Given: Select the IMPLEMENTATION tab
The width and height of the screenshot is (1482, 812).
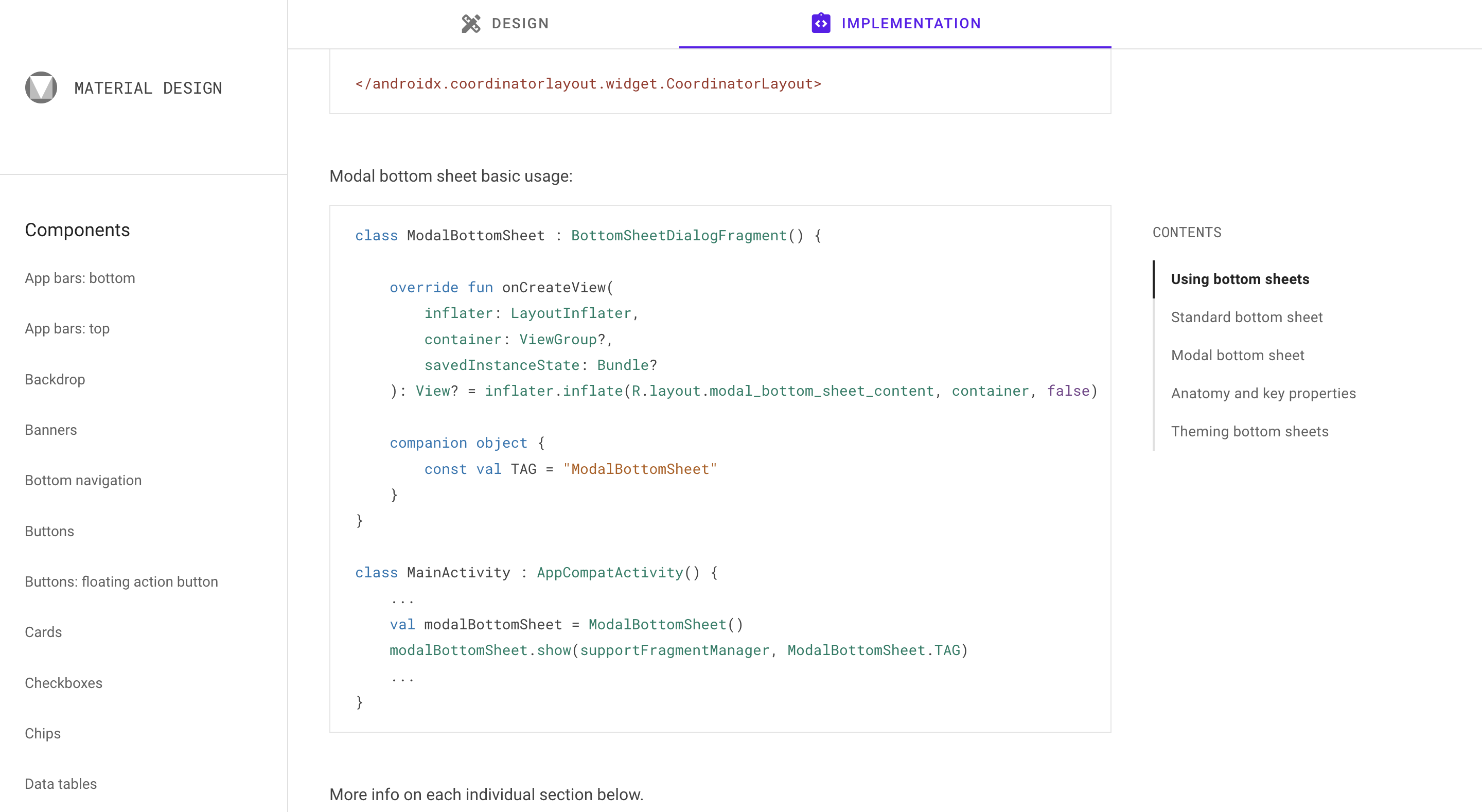Looking at the screenshot, I should pos(895,24).
